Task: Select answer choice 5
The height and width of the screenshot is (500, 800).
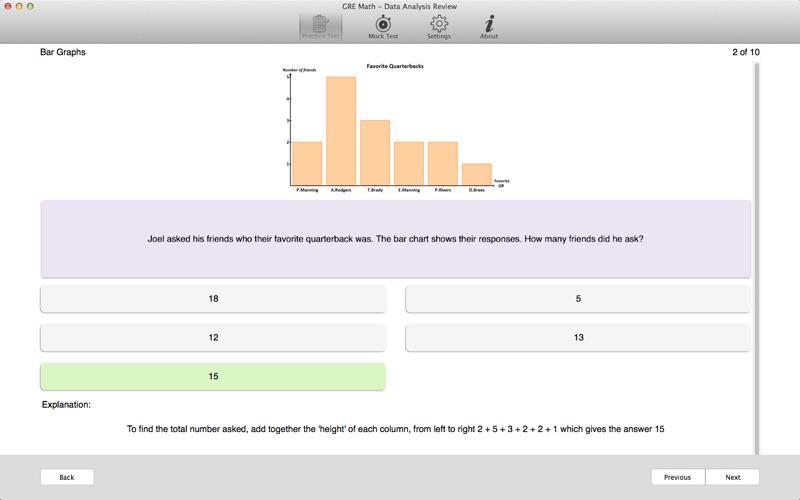Action: 578,298
